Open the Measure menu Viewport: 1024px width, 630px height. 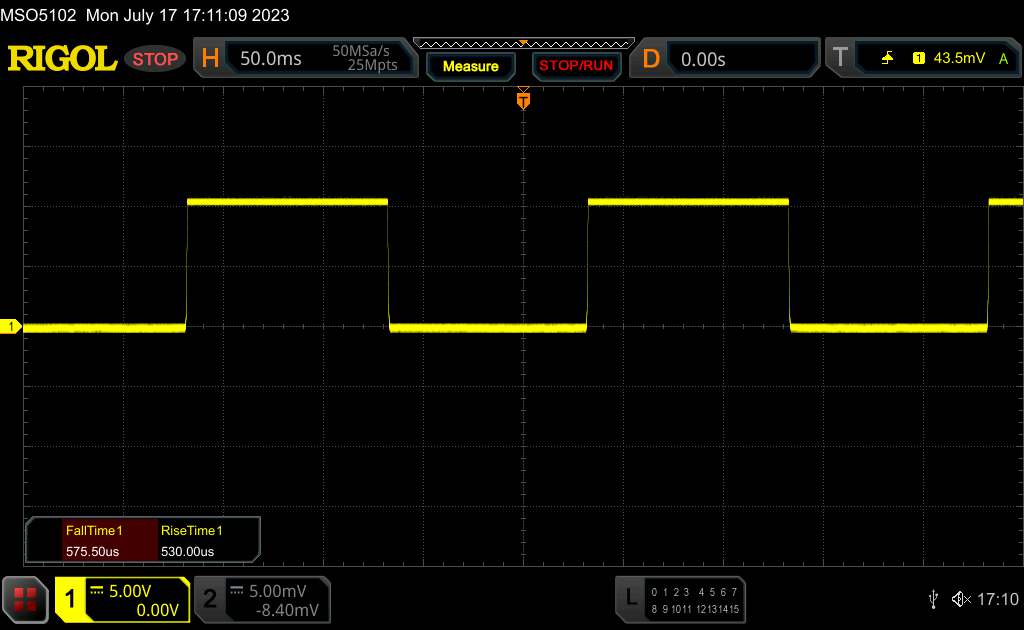coord(470,66)
